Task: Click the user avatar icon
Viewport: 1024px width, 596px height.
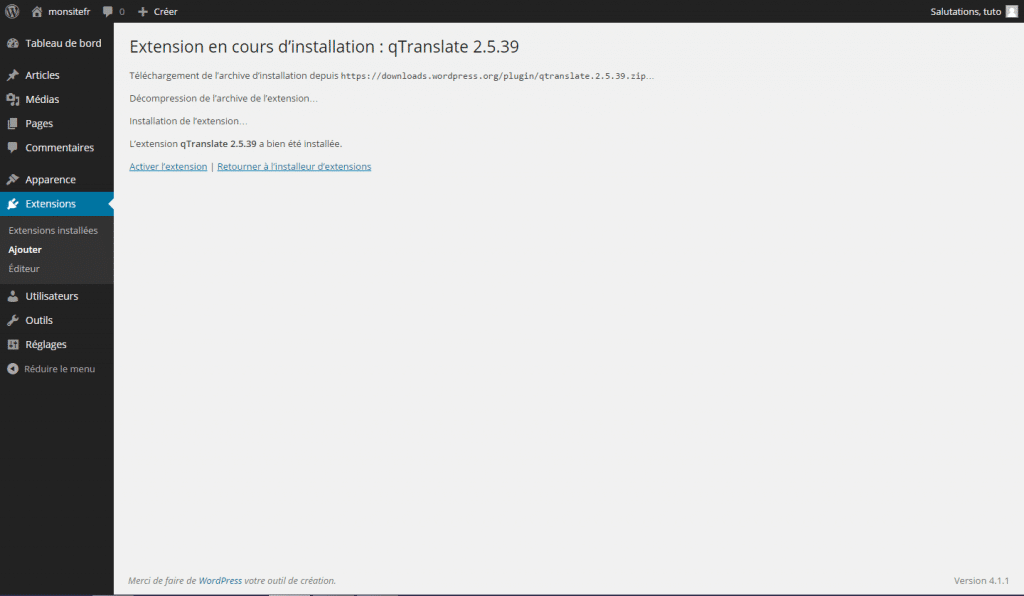Action: pyautogui.click(x=1011, y=11)
